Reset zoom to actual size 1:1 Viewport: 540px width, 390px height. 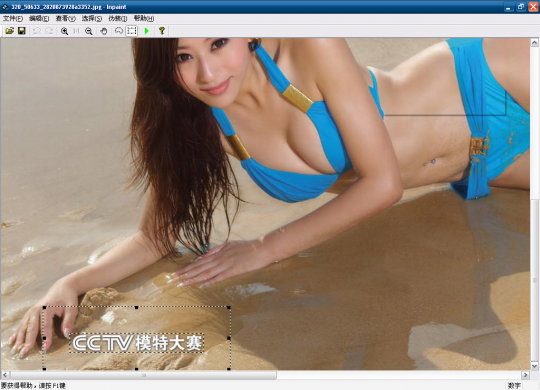tap(76, 31)
